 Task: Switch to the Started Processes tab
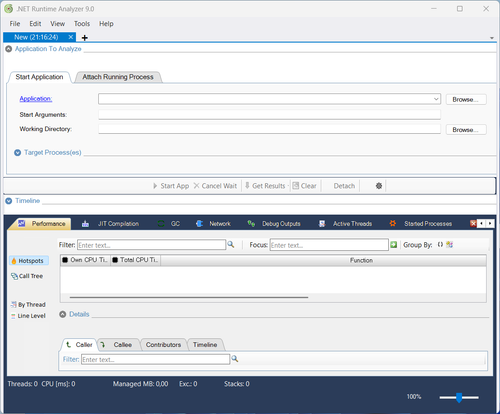tap(421, 224)
